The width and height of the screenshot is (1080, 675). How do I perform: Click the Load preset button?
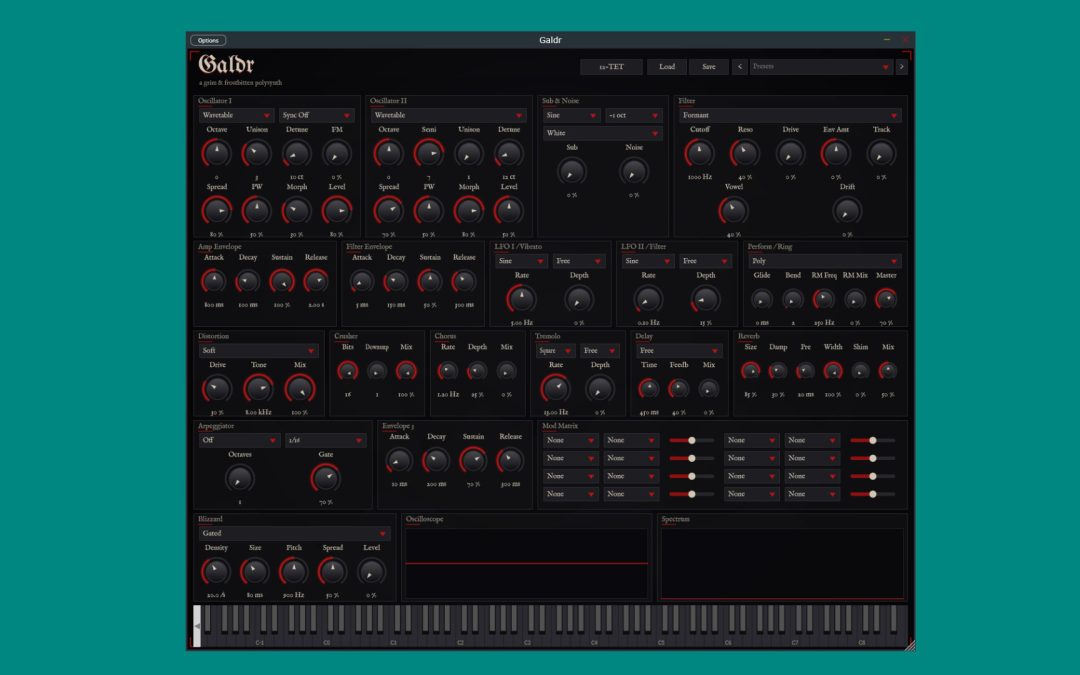tap(667, 67)
